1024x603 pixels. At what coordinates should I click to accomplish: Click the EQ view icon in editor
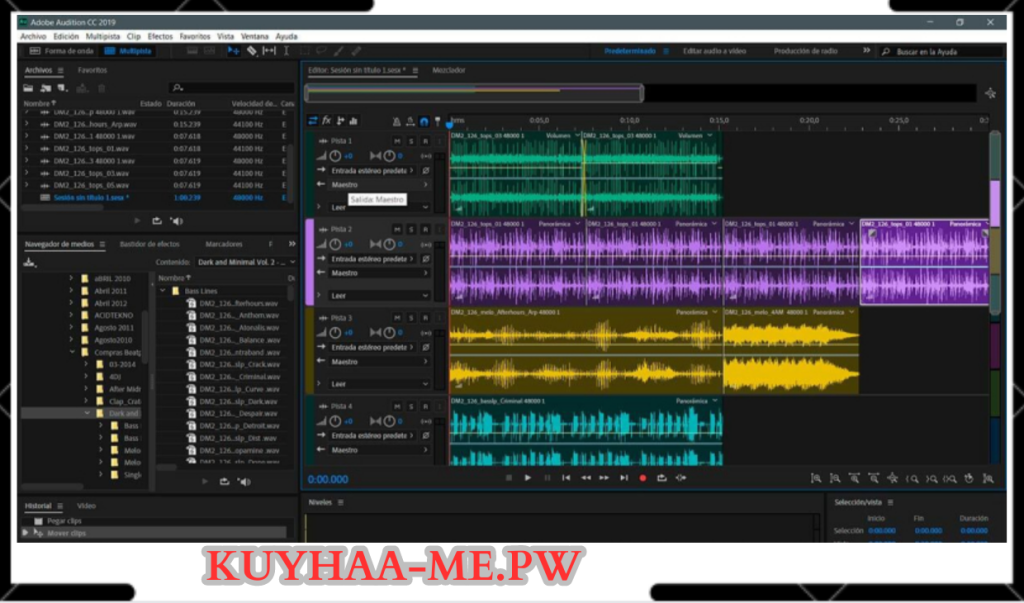click(353, 121)
